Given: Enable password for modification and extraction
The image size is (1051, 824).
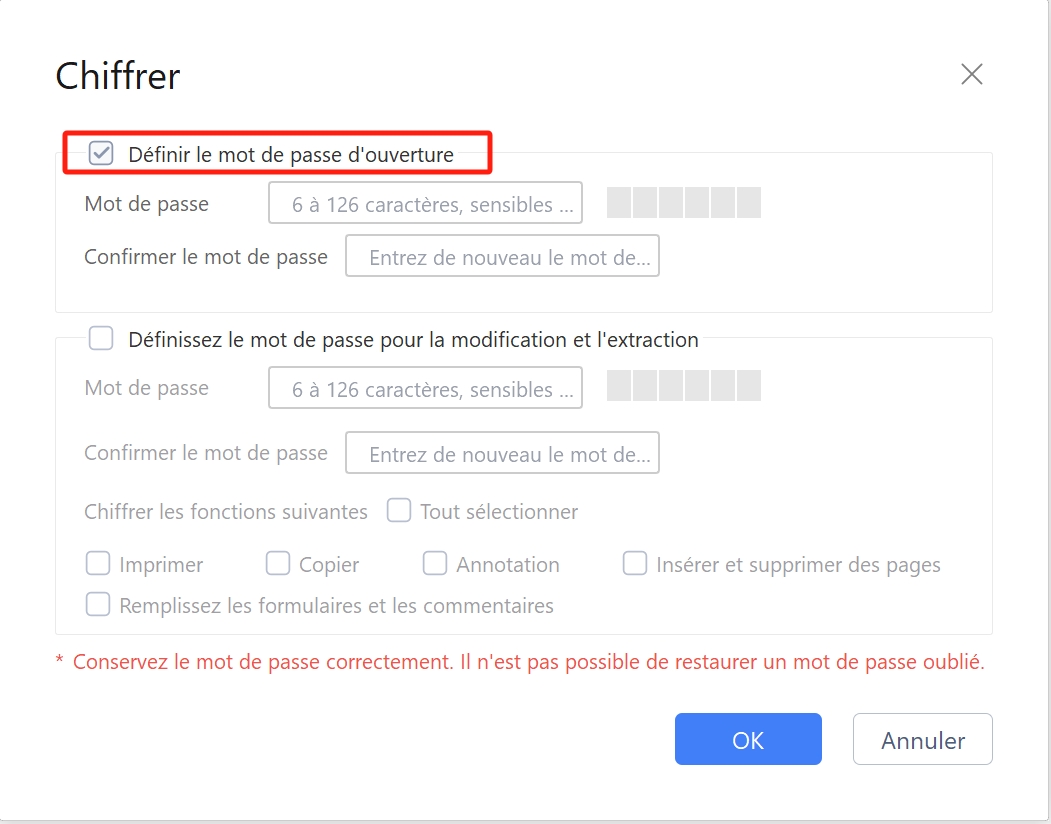Looking at the screenshot, I should coord(100,338).
